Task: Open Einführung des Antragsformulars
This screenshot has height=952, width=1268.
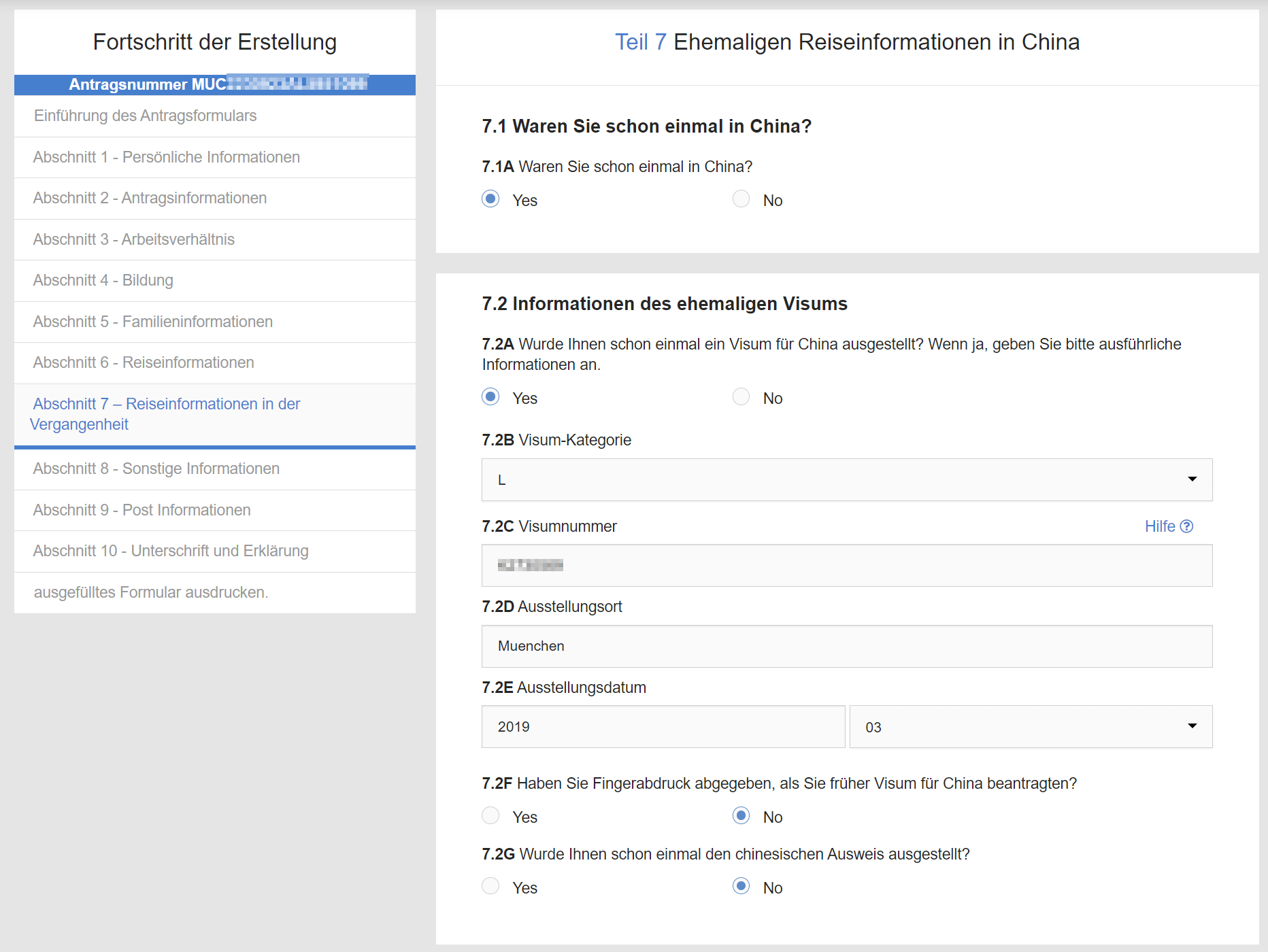Action: point(146,116)
